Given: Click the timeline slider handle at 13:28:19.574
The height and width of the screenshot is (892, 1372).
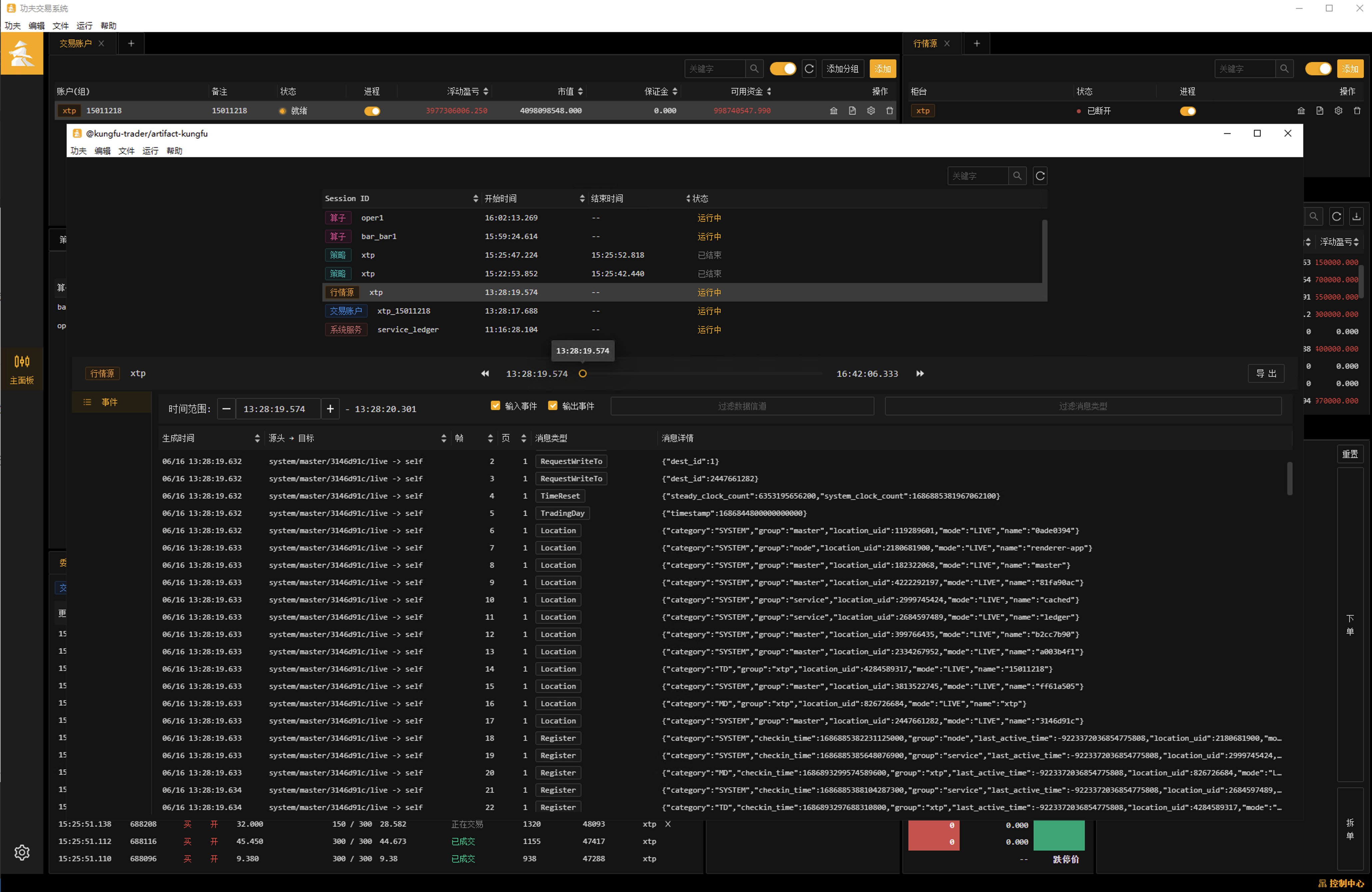Looking at the screenshot, I should (583, 373).
